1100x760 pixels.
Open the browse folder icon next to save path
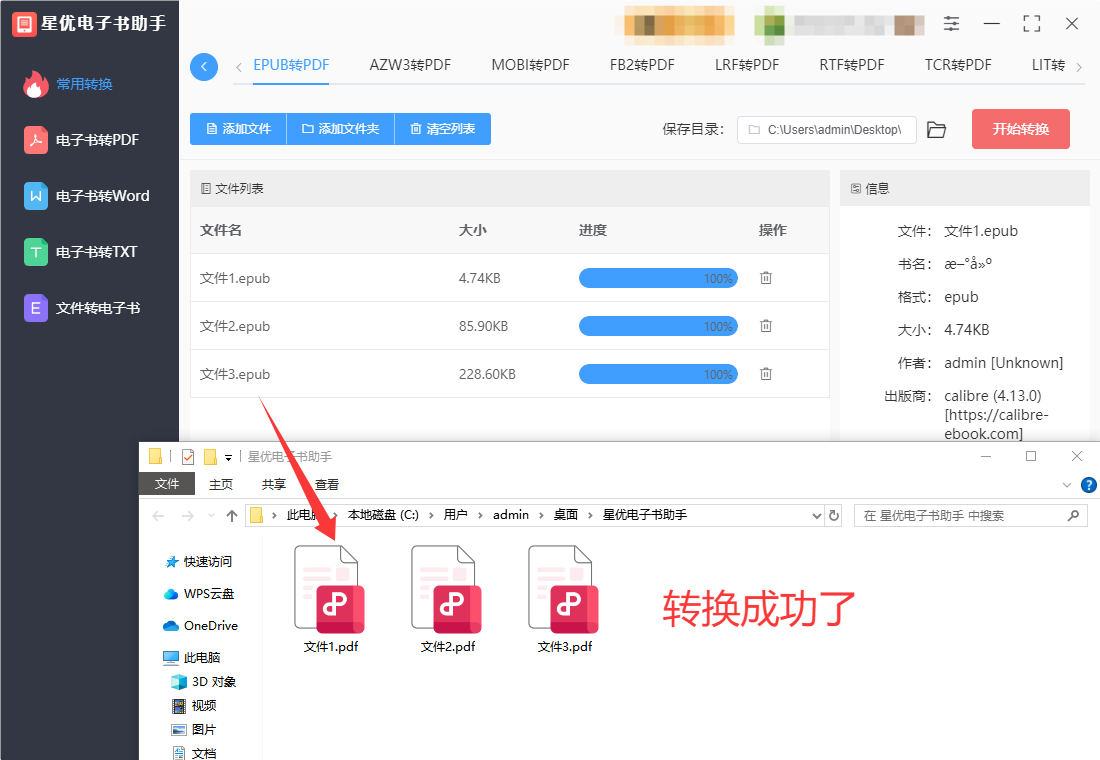click(936, 130)
